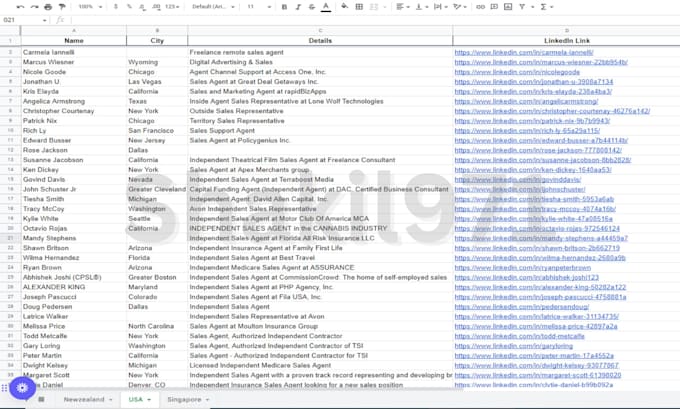Viewport: 680px width, 409px height.
Task: Open the USA tab dropdown arrow
Action: [x=149, y=399]
